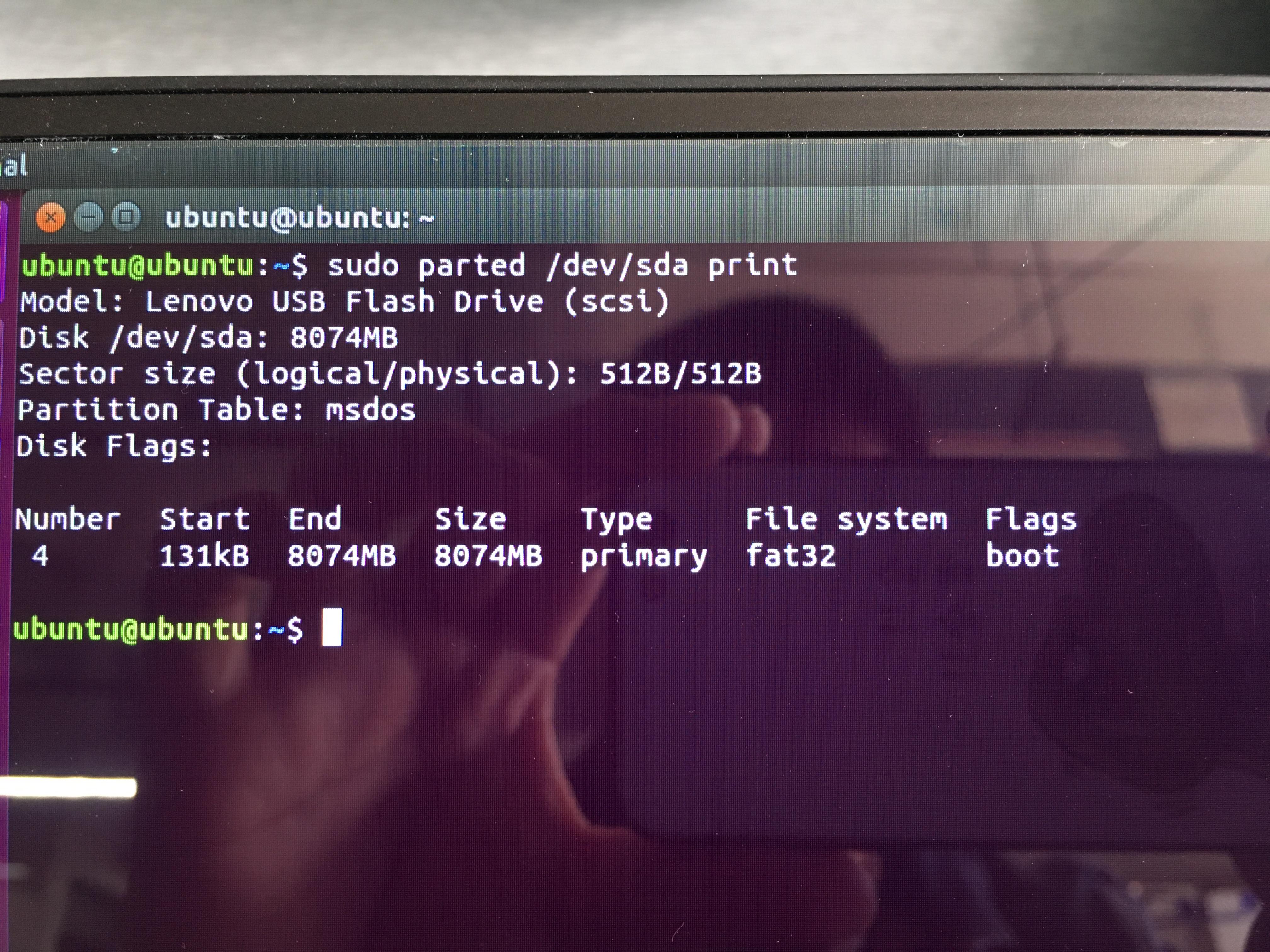Maximize the terminal window
Viewport: 1270px width, 952px height.
click(126, 217)
